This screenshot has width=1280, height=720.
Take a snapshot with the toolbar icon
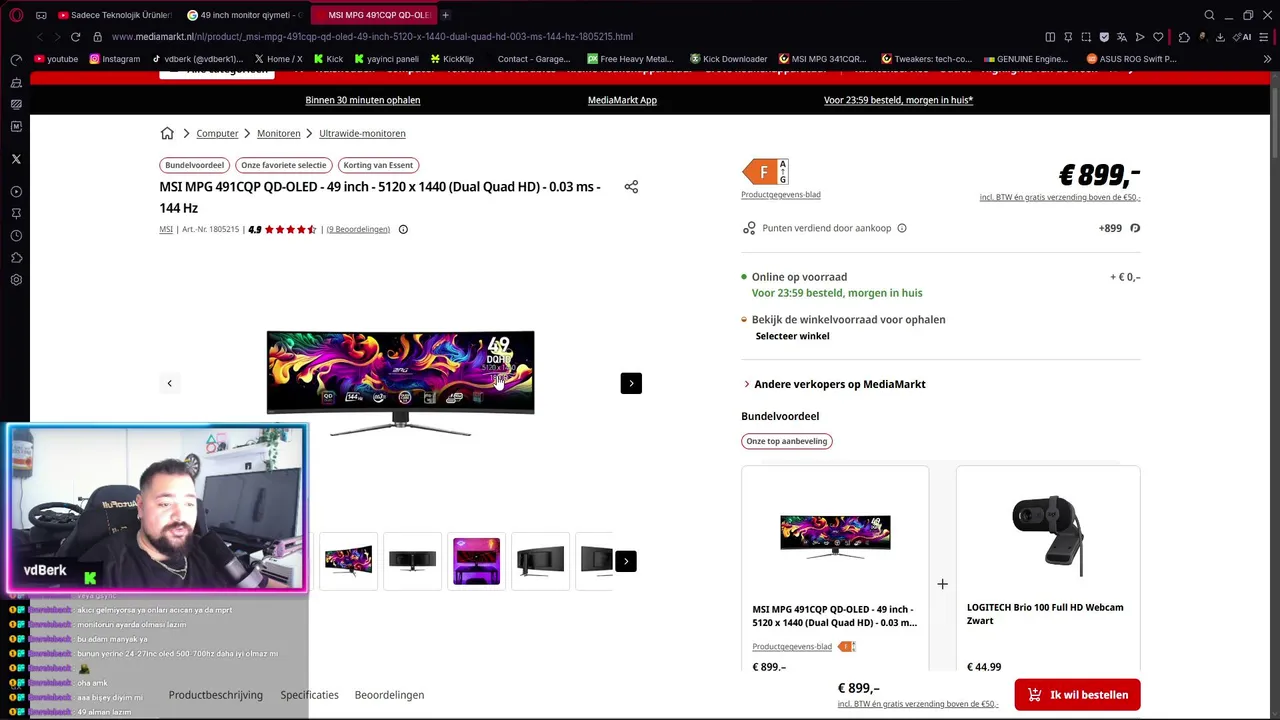point(1086,37)
